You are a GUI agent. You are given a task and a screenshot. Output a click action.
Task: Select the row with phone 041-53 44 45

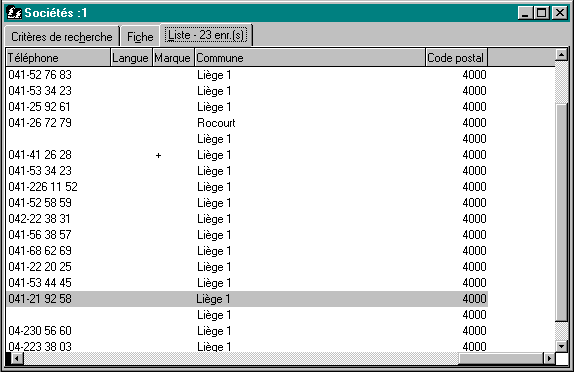247,283
